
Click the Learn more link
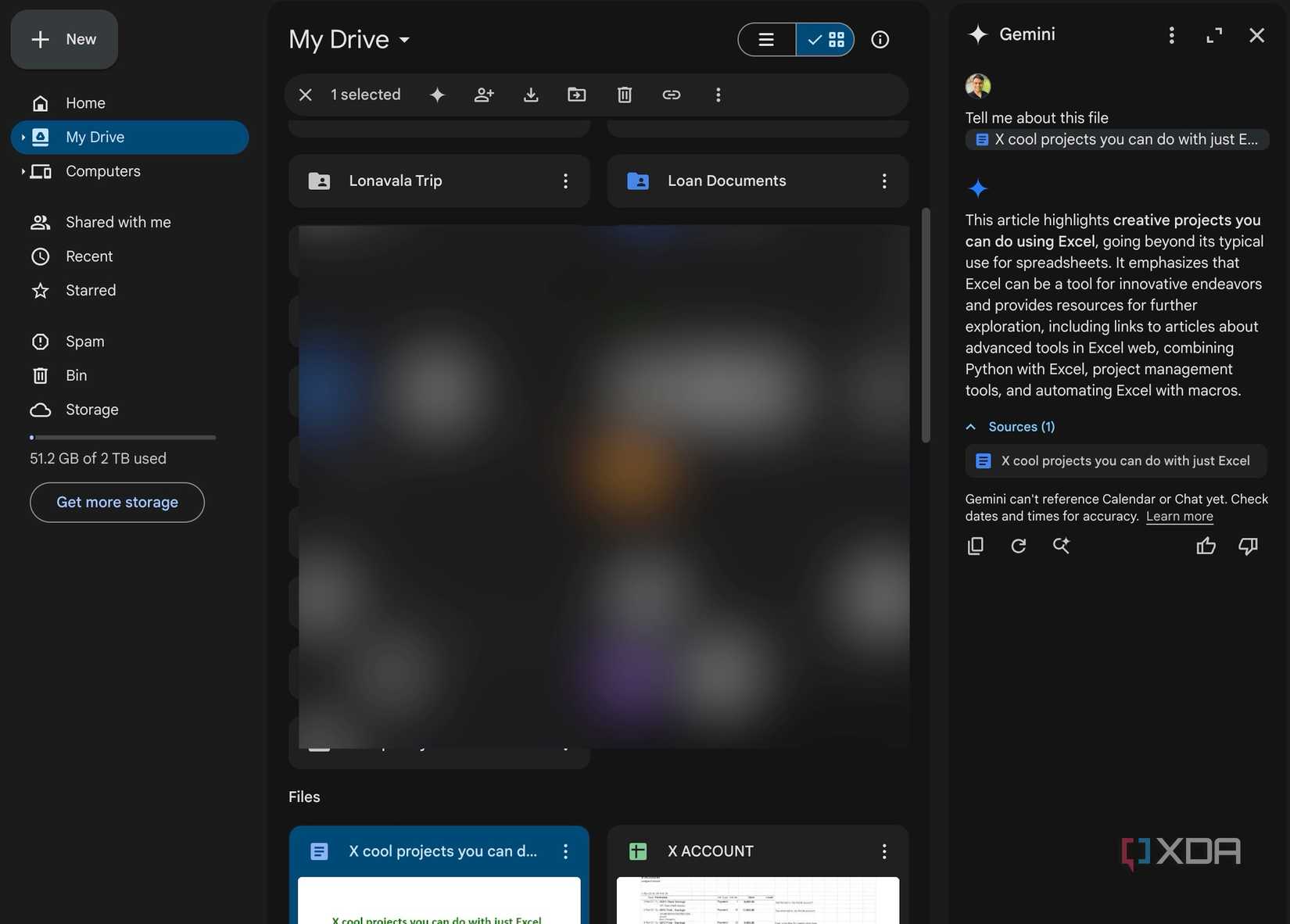(1179, 516)
